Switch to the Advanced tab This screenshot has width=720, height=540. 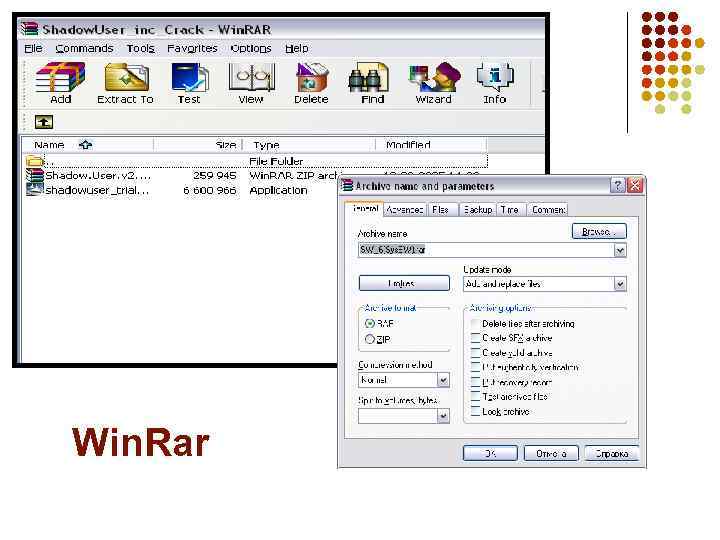tap(405, 210)
